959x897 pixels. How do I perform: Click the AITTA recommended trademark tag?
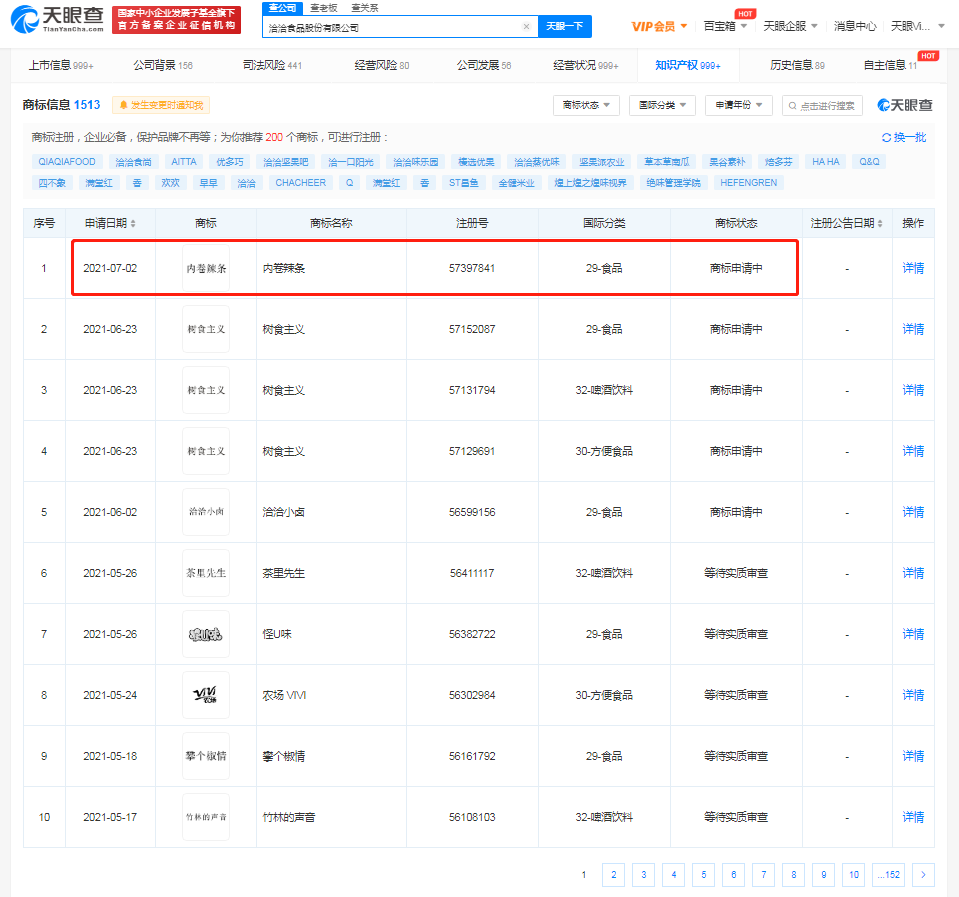[x=183, y=162]
